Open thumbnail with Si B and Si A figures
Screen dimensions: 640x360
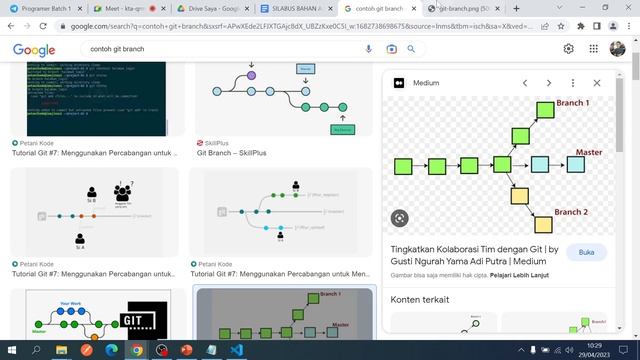[94, 212]
